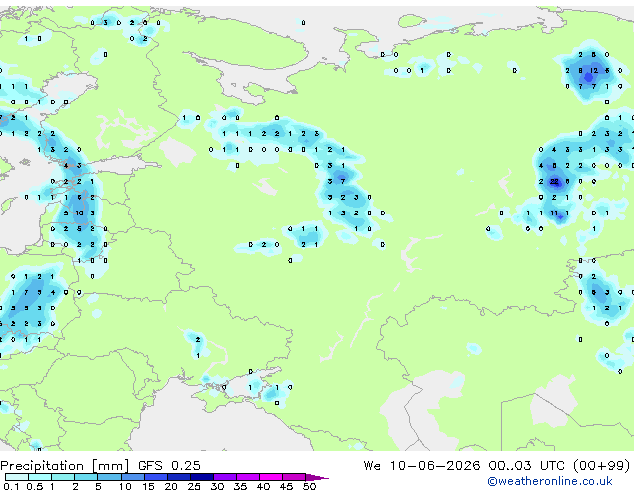Click the above-50 arrow tip of the legend
The width and height of the screenshot is (634, 490).
point(317,477)
